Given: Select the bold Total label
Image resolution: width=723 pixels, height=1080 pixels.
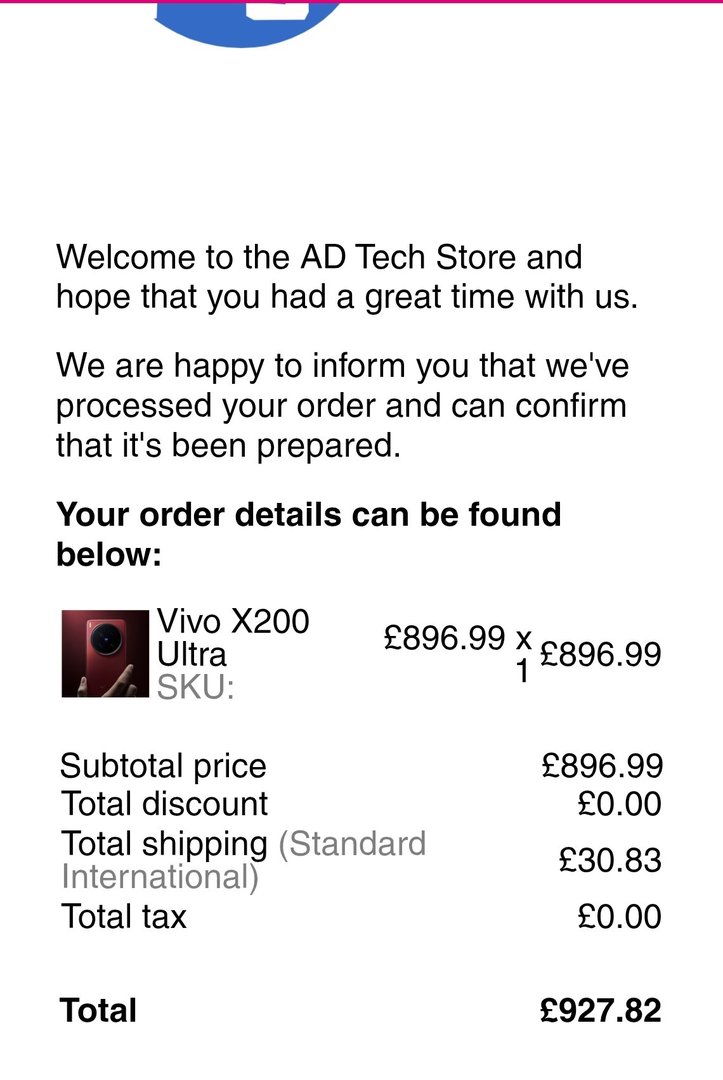Looking at the screenshot, I should pos(98,1010).
